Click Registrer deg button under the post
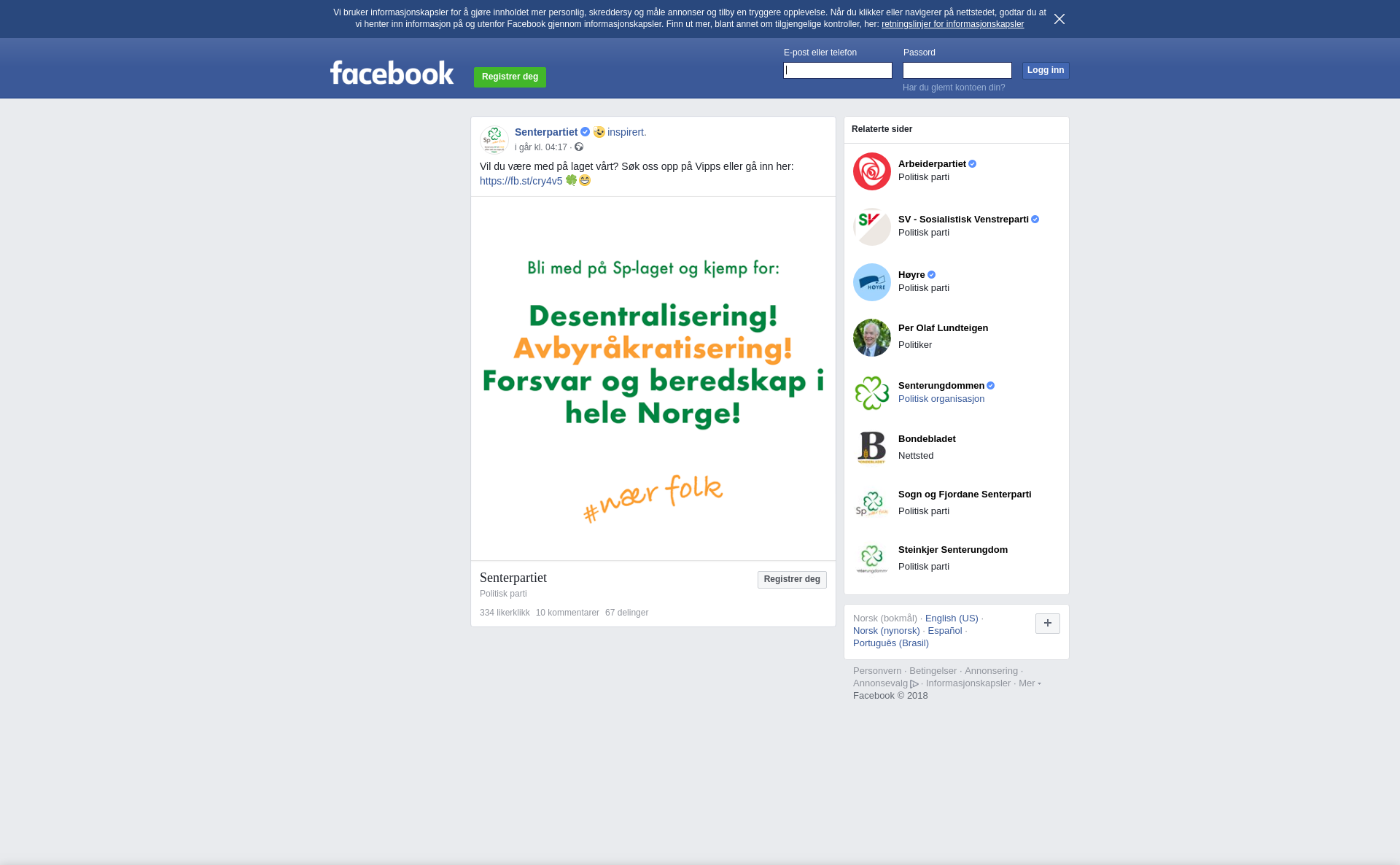1400x865 pixels. click(x=792, y=580)
